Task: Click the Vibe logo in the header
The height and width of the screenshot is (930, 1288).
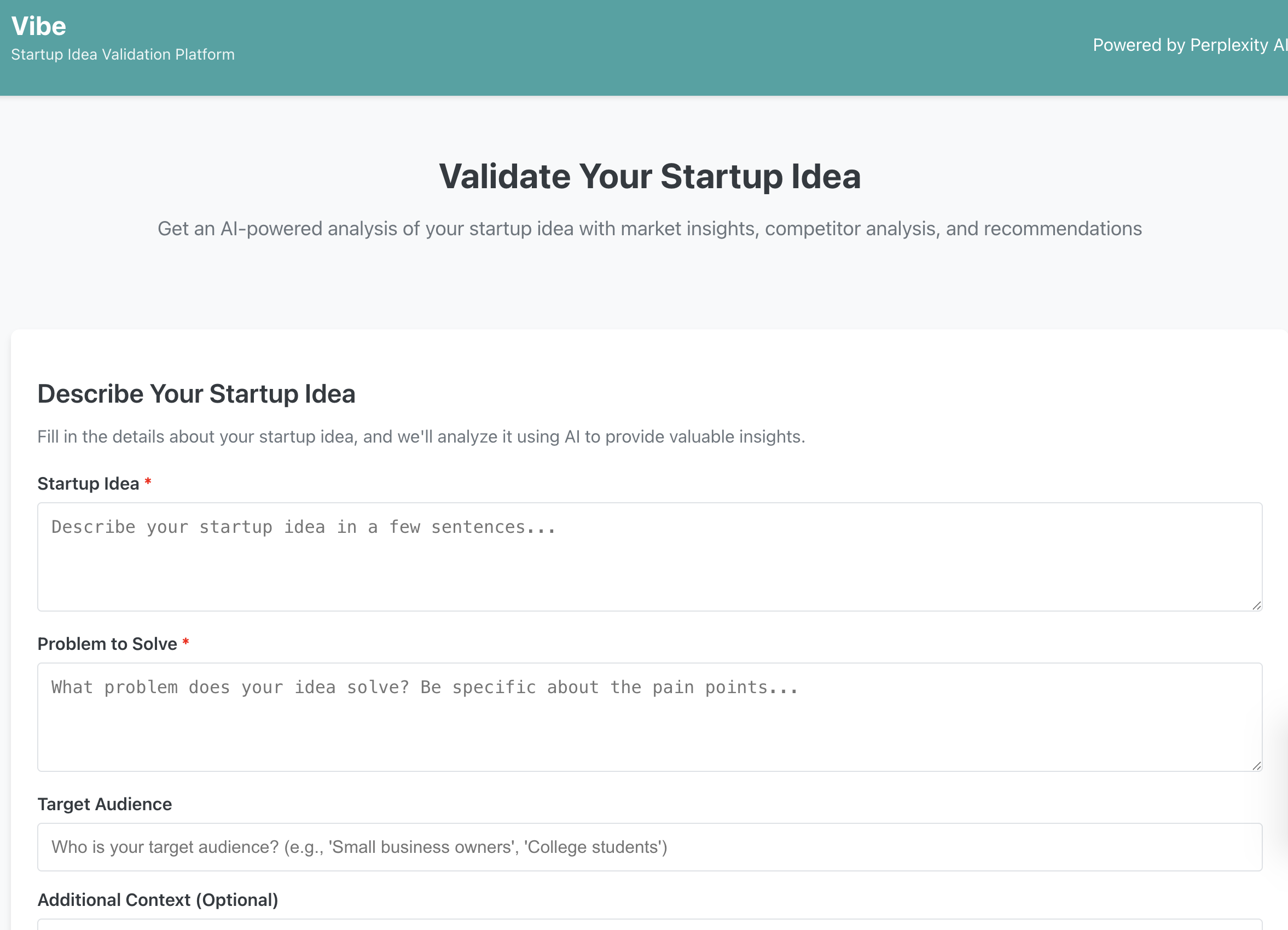Action: point(38,26)
